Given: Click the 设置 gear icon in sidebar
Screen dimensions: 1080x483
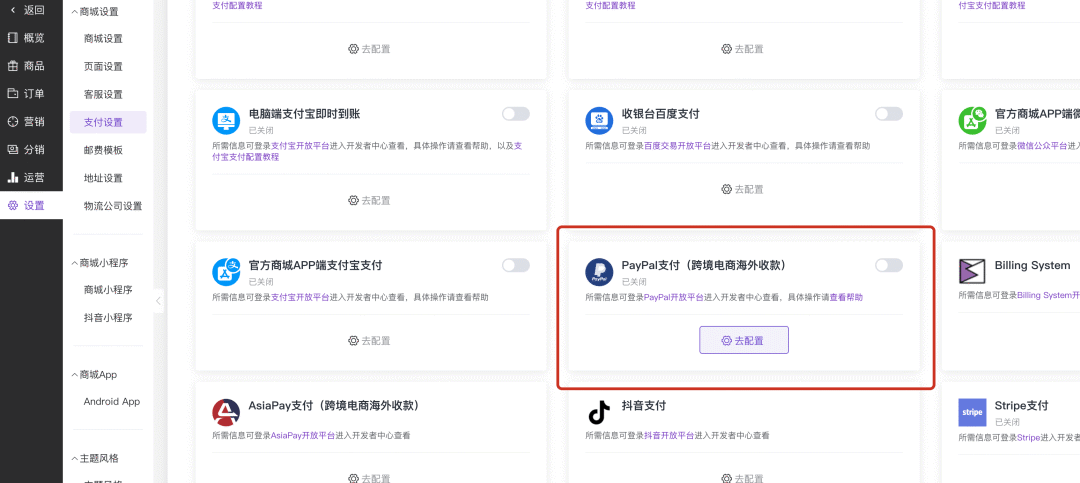Looking at the screenshot, I should [12, 205].
